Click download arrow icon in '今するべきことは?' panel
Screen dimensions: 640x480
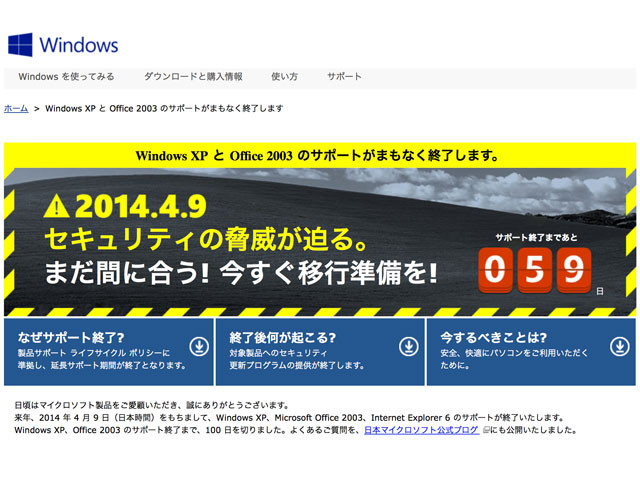point(620,347)
